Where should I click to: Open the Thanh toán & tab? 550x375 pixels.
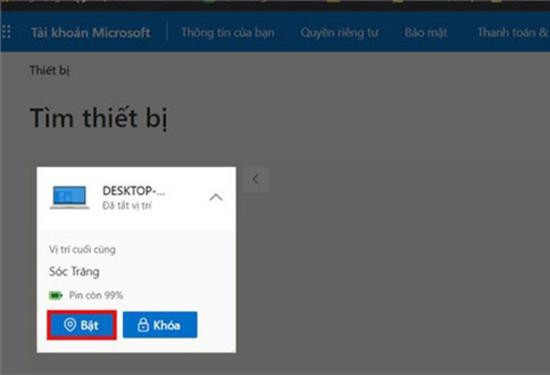(513, 33)
